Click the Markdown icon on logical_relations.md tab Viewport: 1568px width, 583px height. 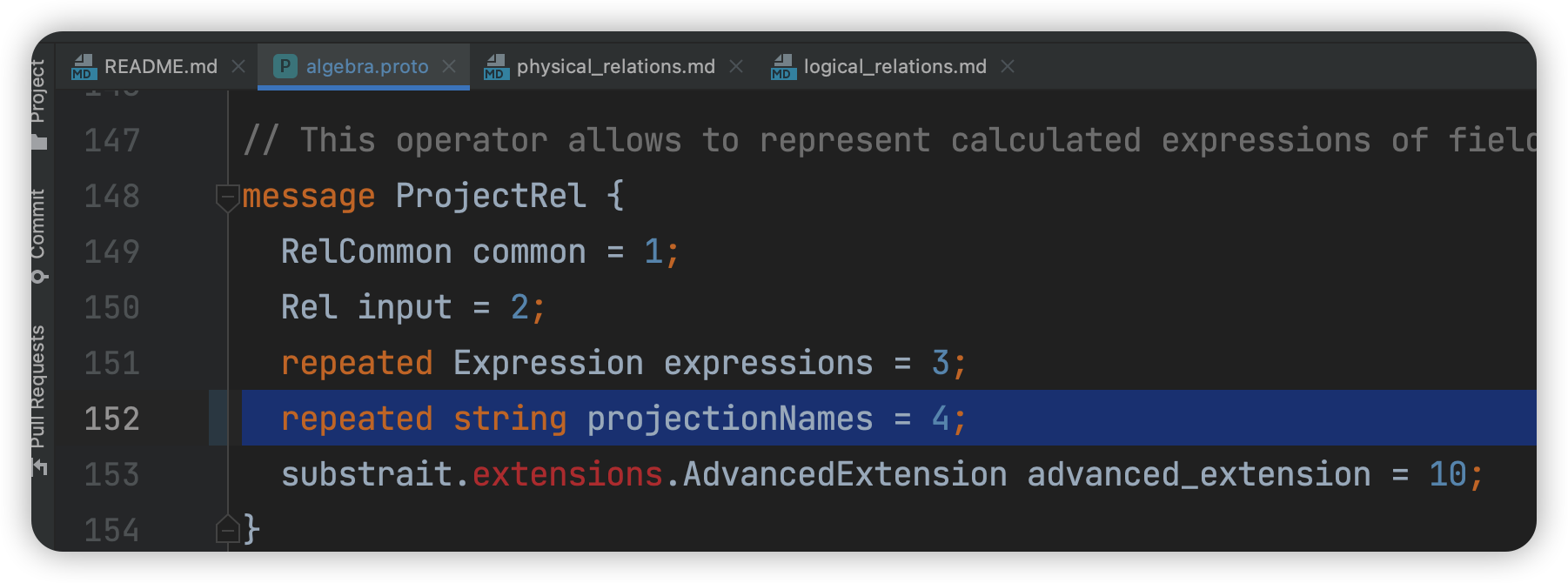coord(783,66)
